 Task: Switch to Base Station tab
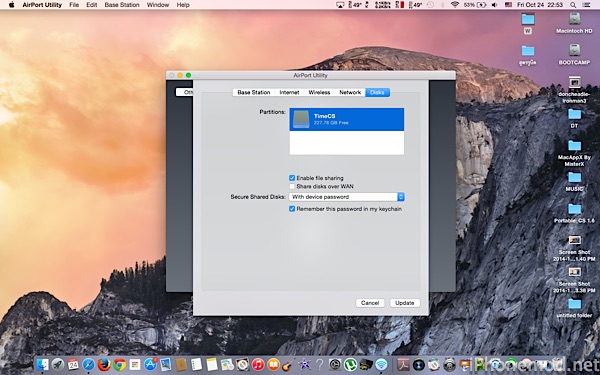[x=254, y=92]
